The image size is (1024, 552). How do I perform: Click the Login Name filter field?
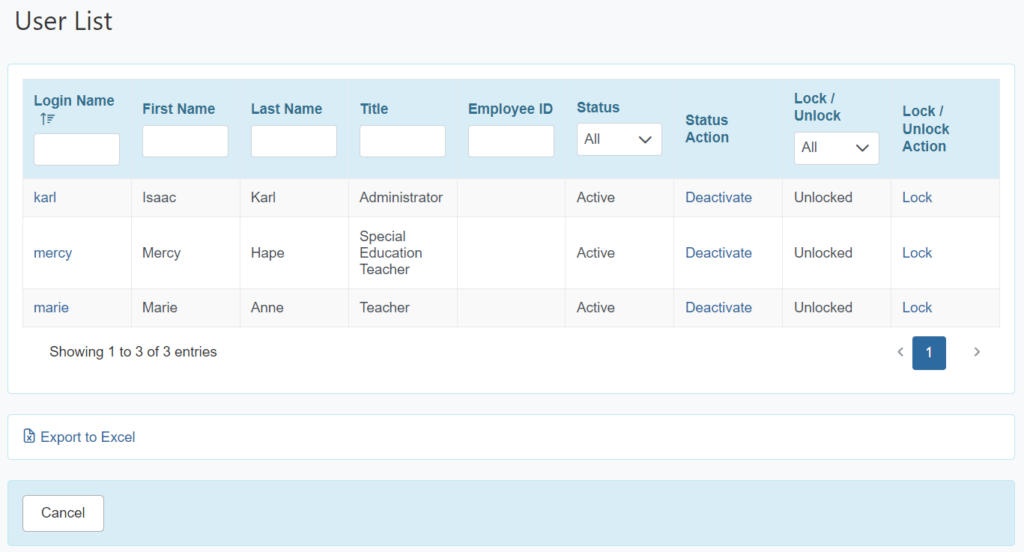tap(76, 149)
